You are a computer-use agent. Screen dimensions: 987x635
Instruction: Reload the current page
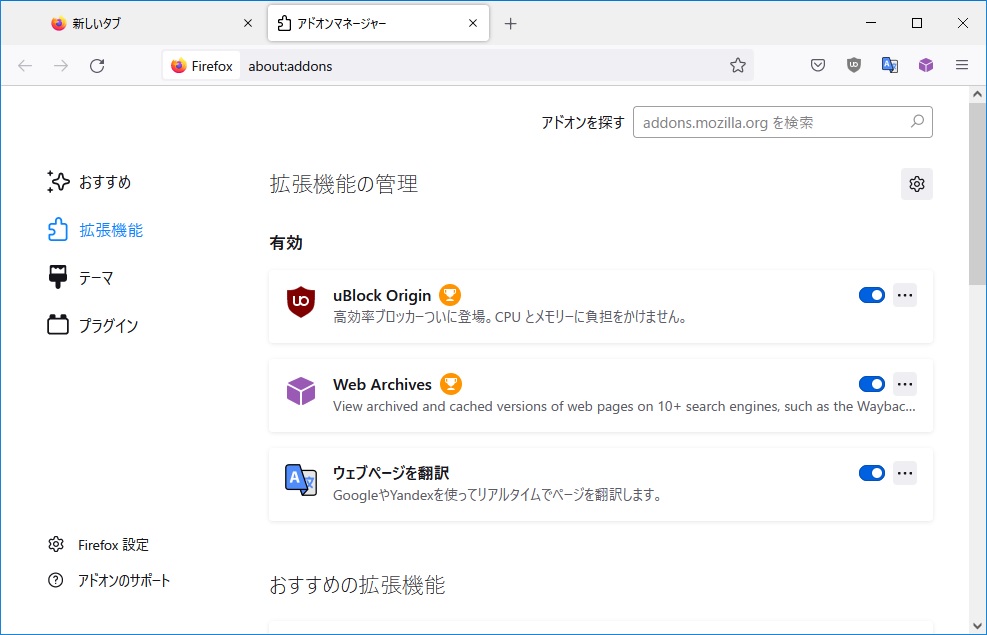97,65
